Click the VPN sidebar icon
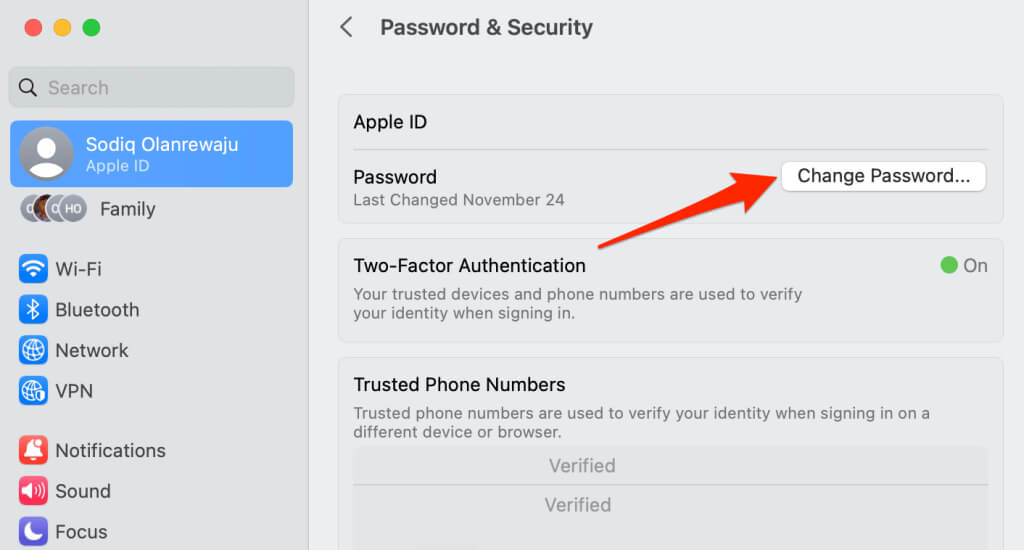 click(33, 391)
